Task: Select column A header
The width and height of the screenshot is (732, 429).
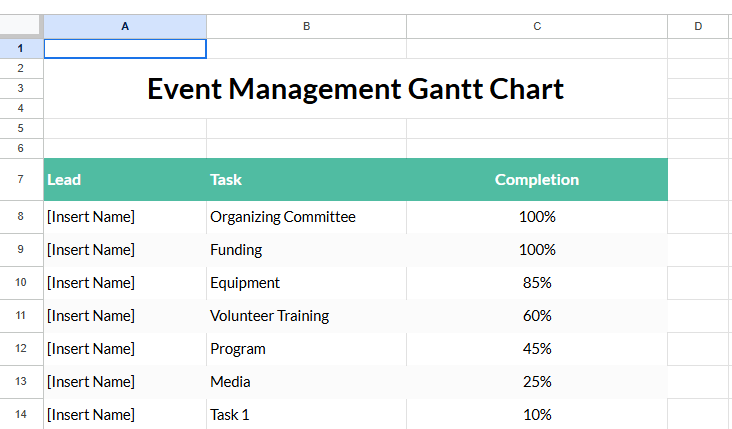Action: point(125,26)
